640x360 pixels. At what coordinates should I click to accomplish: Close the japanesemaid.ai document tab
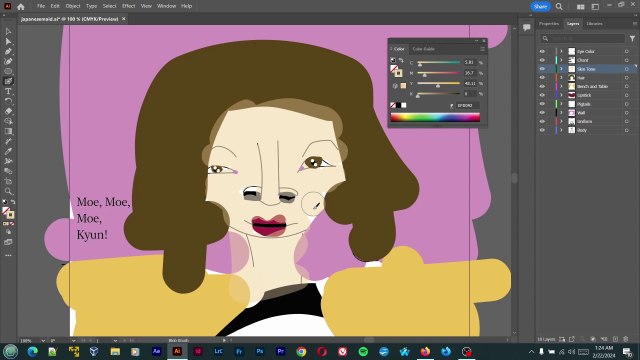point(124,19)
